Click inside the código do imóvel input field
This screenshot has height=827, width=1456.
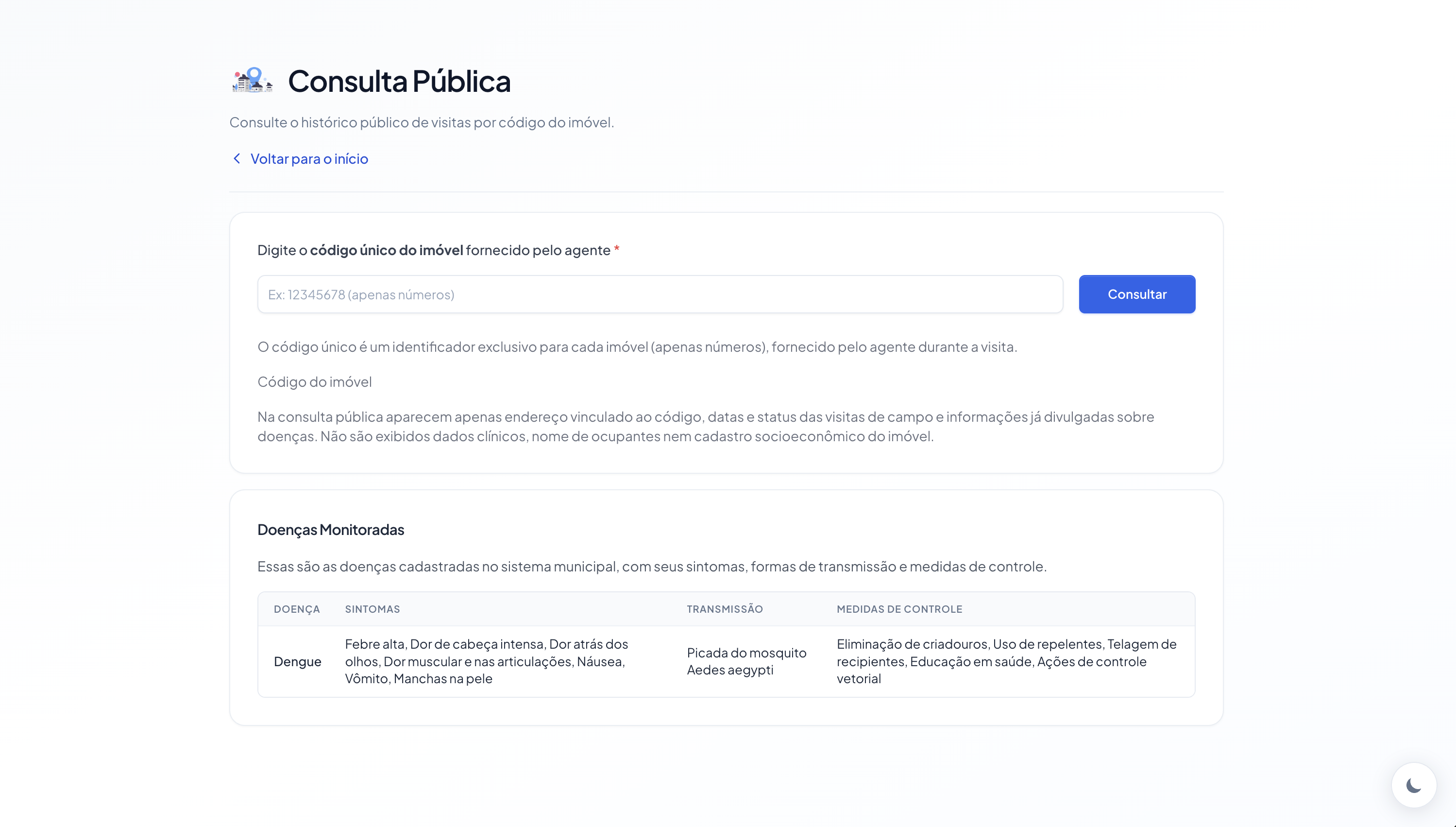coord(660,294)
